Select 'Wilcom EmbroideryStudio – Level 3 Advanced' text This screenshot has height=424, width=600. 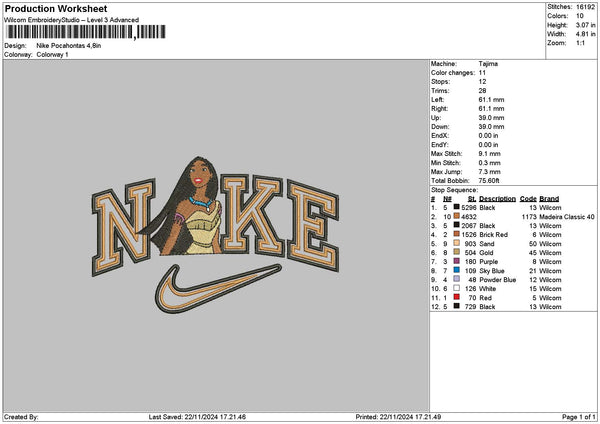(x=72, y=20)
